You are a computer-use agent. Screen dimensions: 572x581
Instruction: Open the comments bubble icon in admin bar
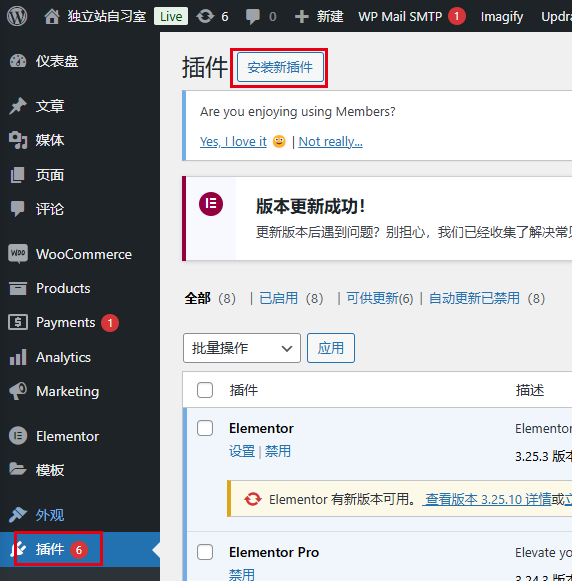253,17
